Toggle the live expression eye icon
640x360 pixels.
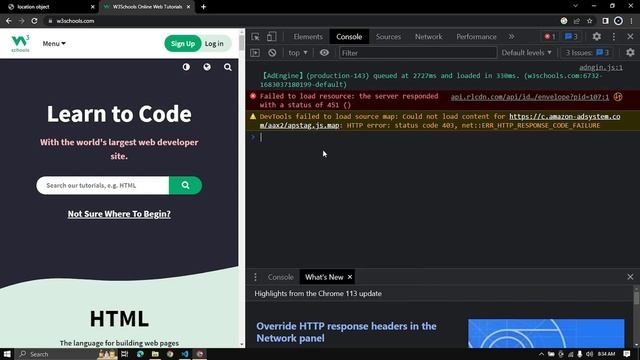[x=324, y=53]
